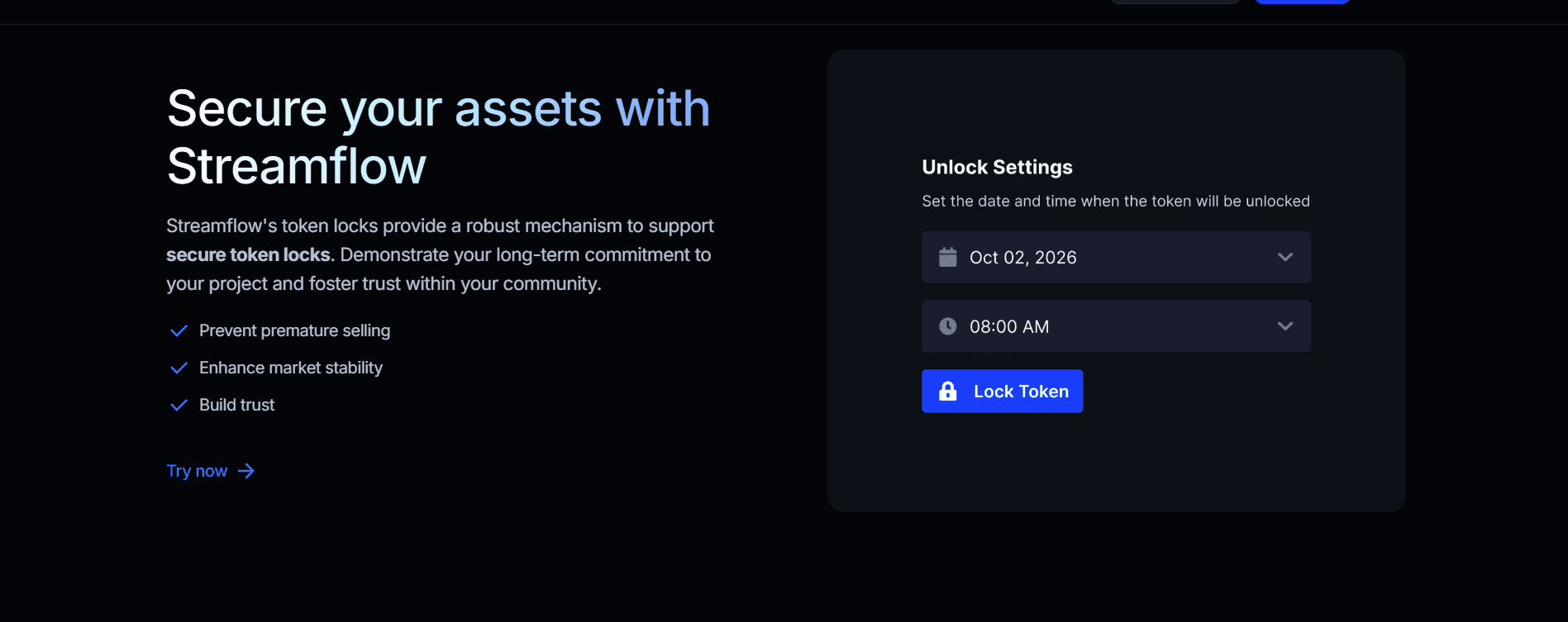1568x622 pixels.
Task: Click the clock icon in the time field
Action: [x=947, y=325]
